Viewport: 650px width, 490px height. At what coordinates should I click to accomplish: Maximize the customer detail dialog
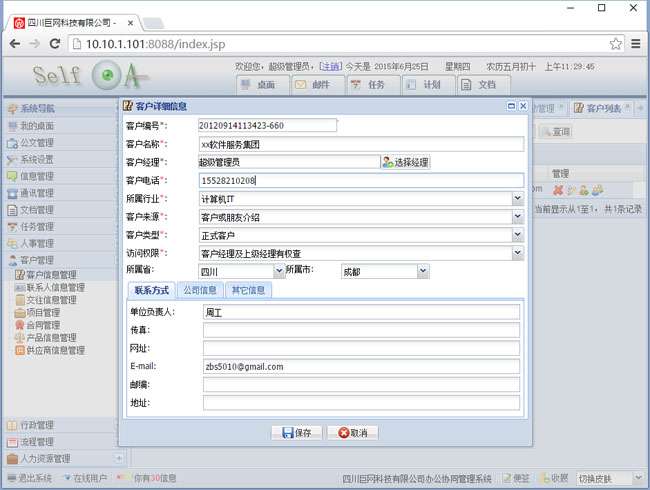[x=510, y=106]
